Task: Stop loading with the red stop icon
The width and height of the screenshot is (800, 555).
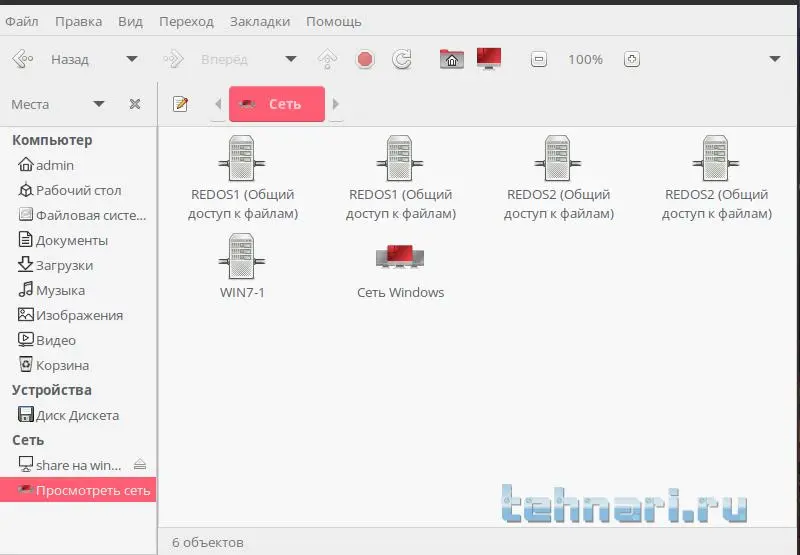Action: (x=364, y=59)
